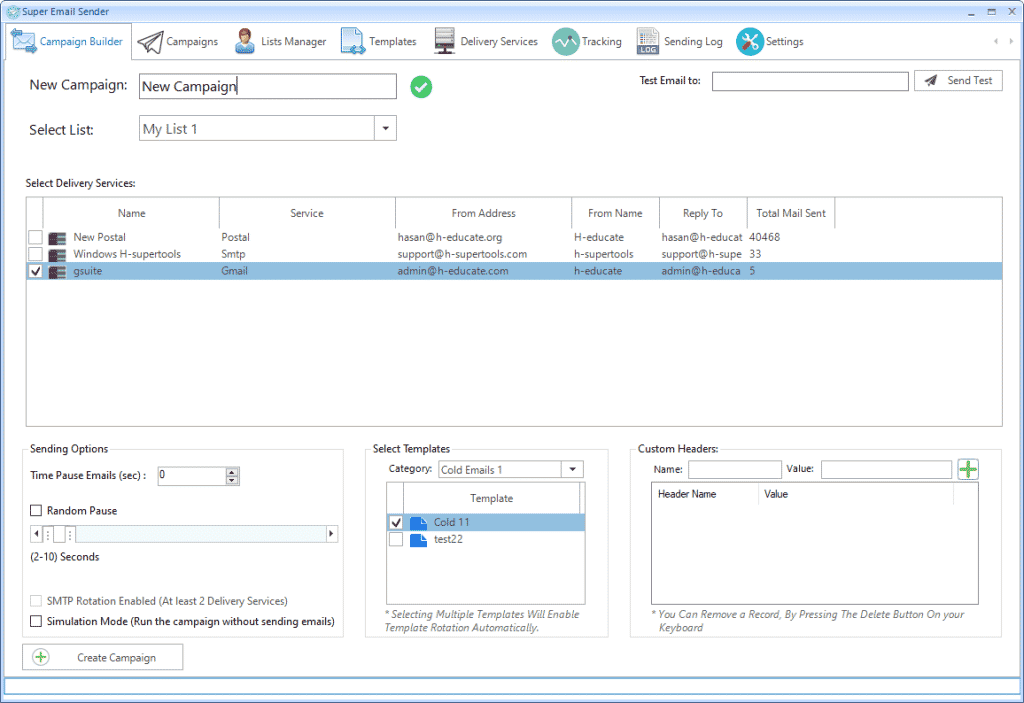The width and height of the screenshot is (1024, 703).
Task: Click inside the Test Email to field
Action: [810, 80]
